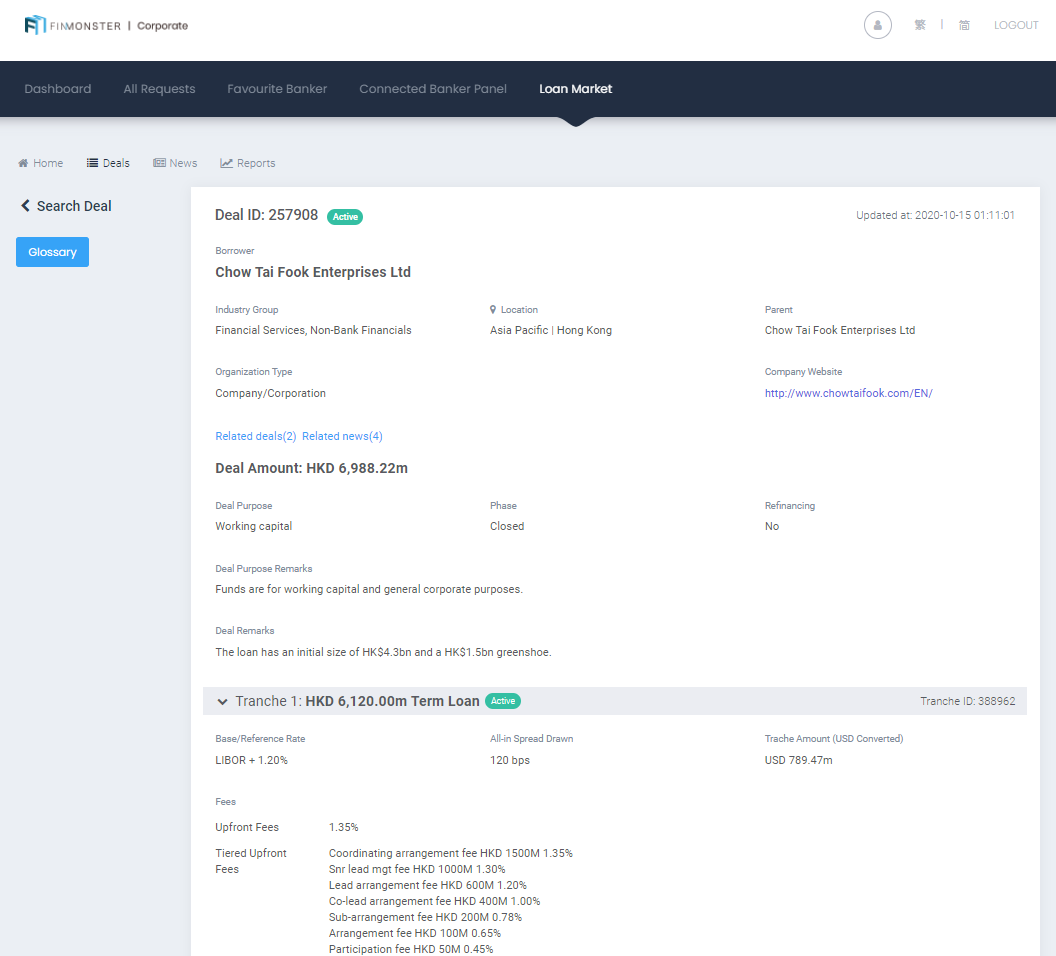
Task: Collapse the Tranche 1 section chevron
Action: (x=222, y=702)
